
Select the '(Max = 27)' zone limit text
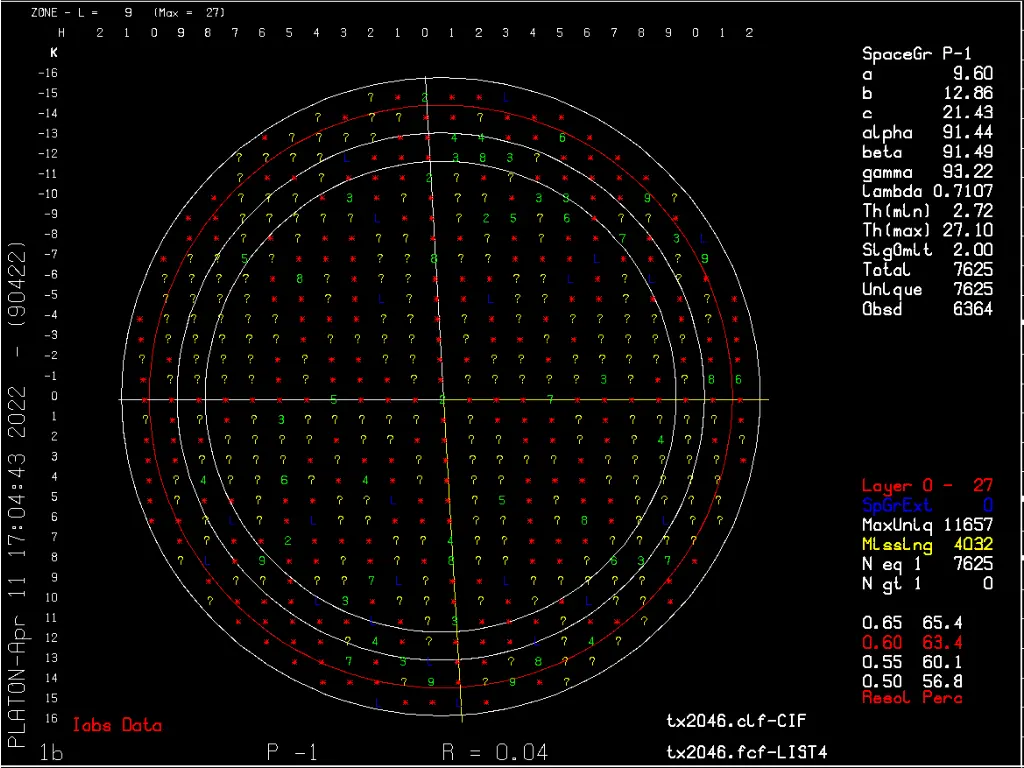coord(189,12)
